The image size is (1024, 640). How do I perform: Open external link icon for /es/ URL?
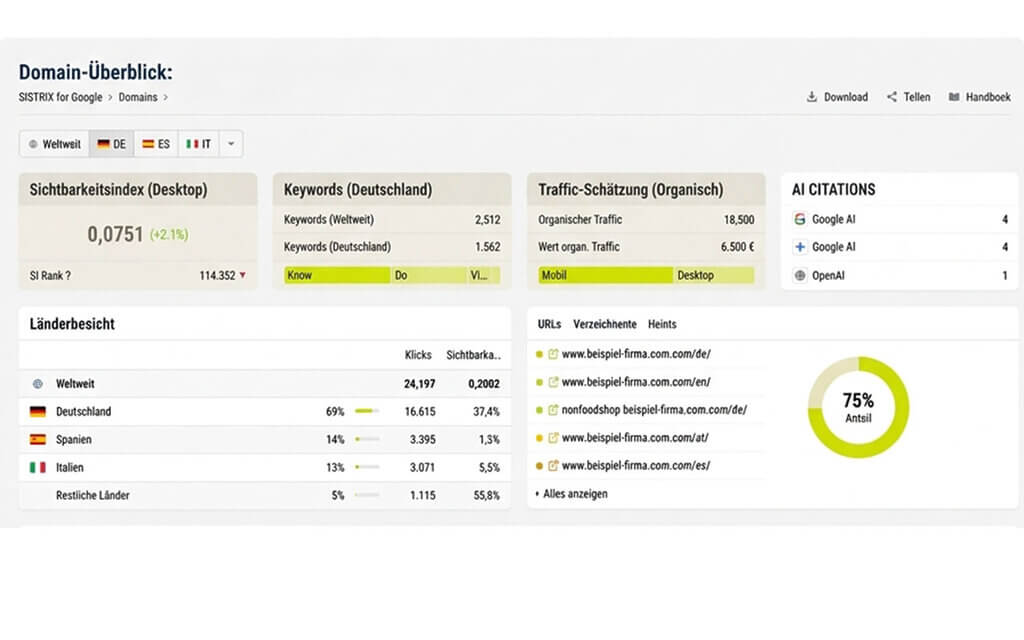[x=553, y=466]
